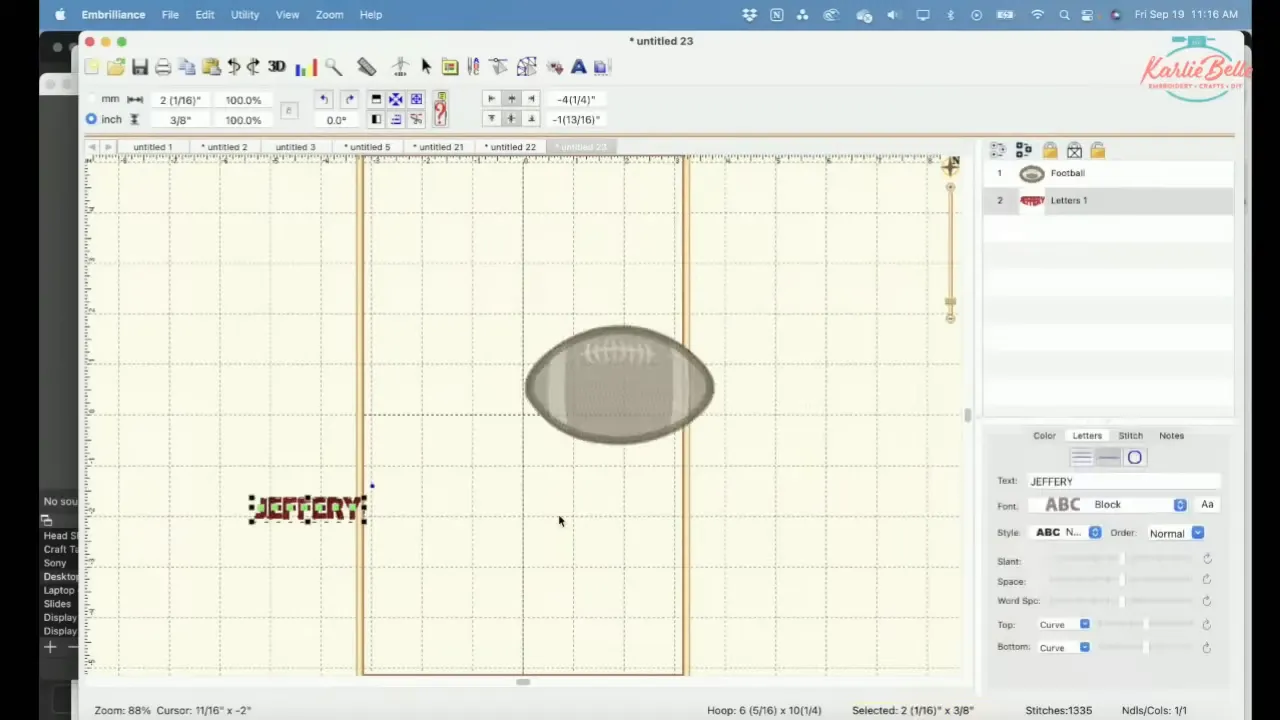Click the Aa font case button
This screenshot has height=720, width=1280.
tap(1207, 505)
